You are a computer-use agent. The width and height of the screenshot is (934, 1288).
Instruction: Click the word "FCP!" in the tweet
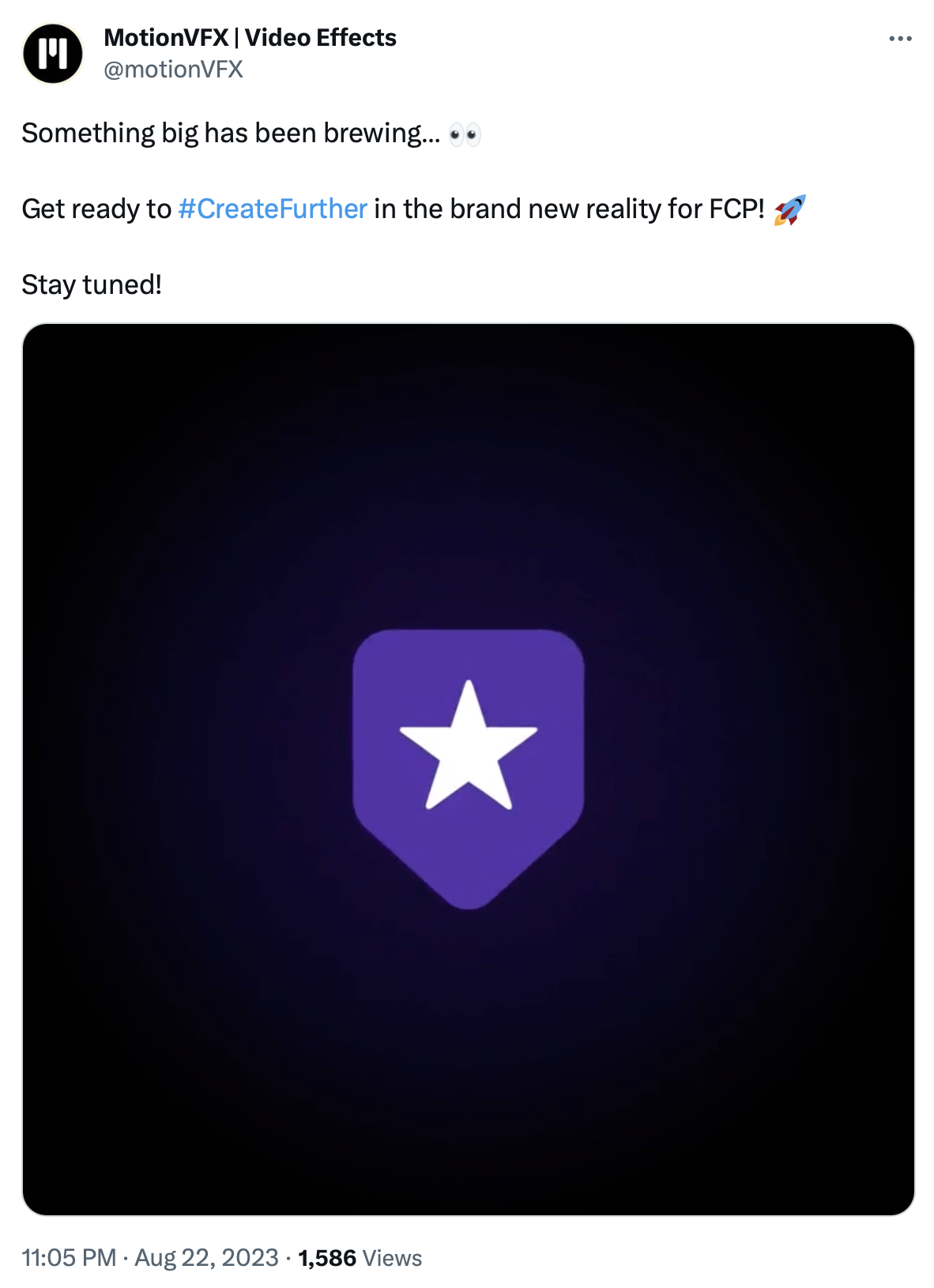[736, 209]
